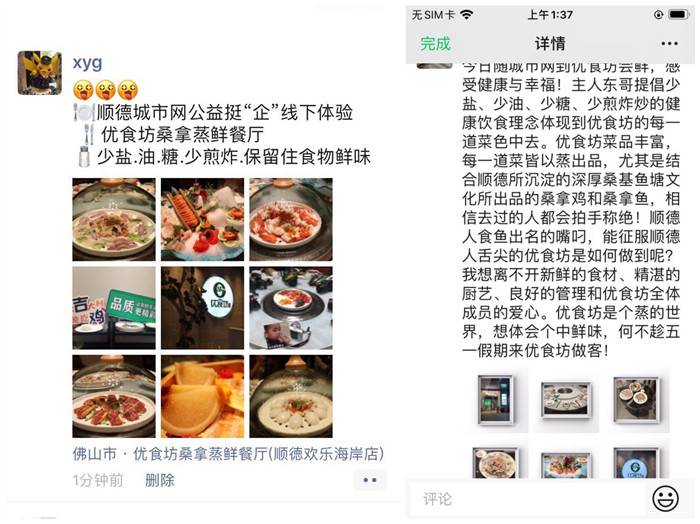Viewport: 700px width, 524px height.
Task: Tap the 评论 comment input field
Action: coord(527,498)
